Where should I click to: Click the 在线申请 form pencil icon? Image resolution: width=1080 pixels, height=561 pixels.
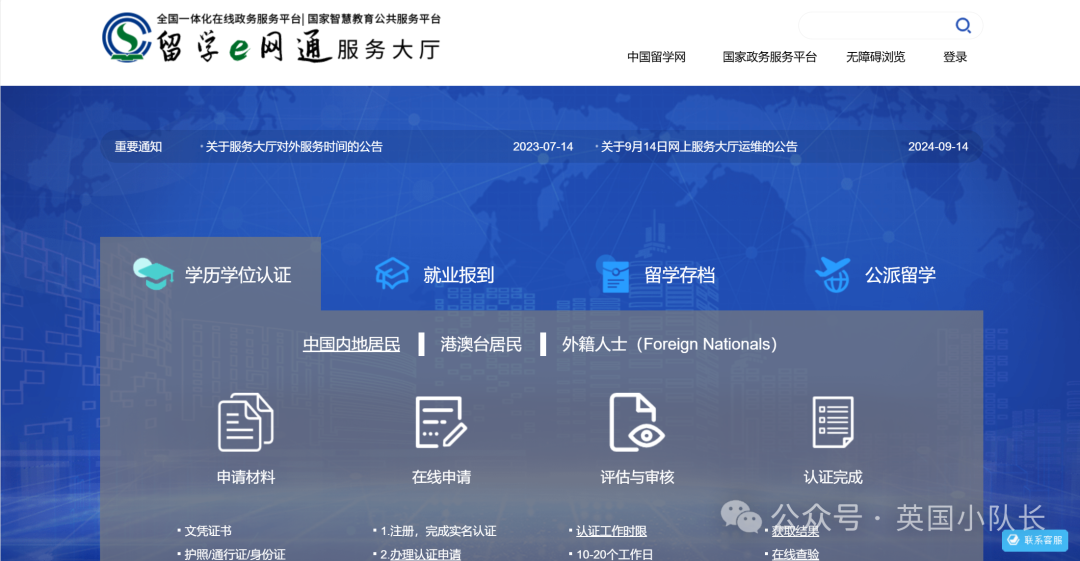[x=441, y=422]
